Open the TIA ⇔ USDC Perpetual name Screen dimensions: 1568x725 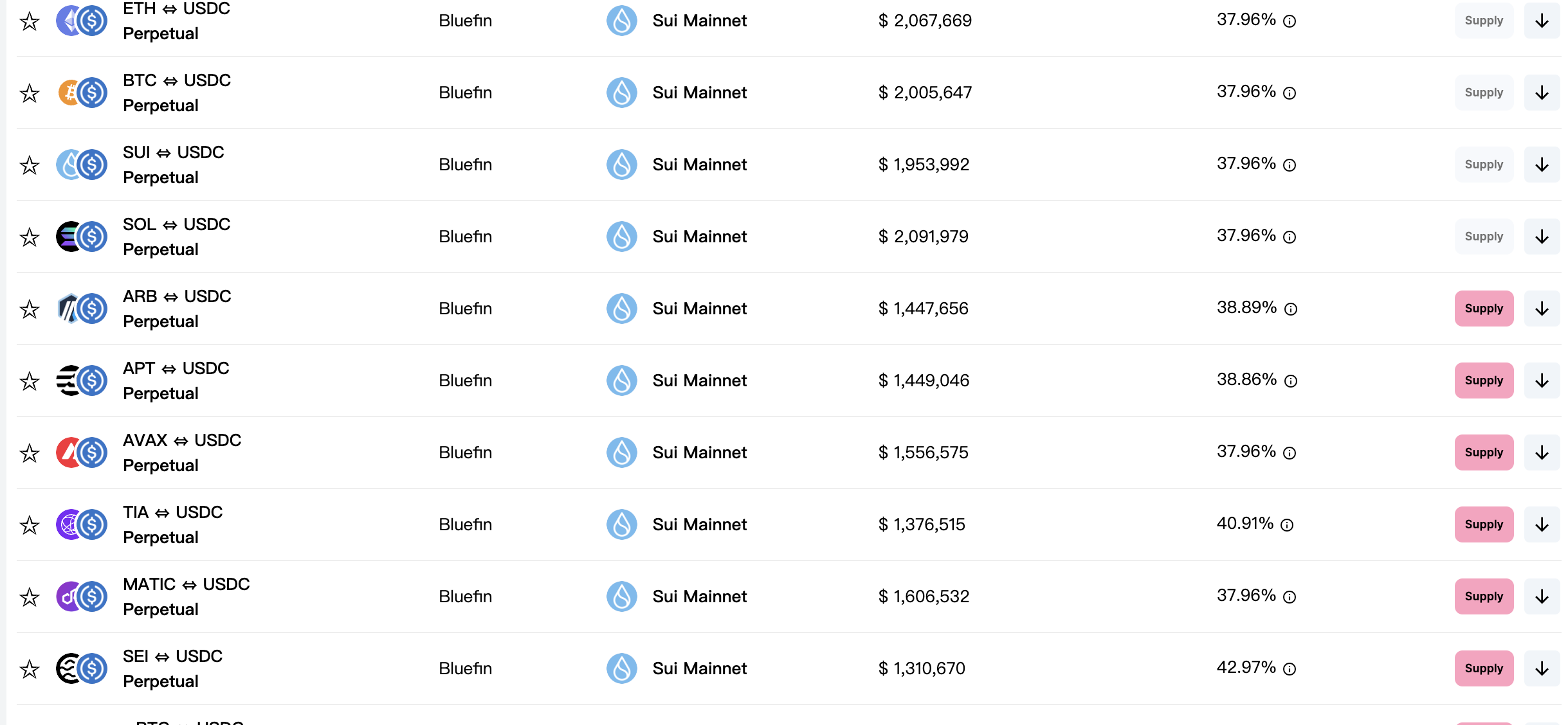[x=172, y=524]
